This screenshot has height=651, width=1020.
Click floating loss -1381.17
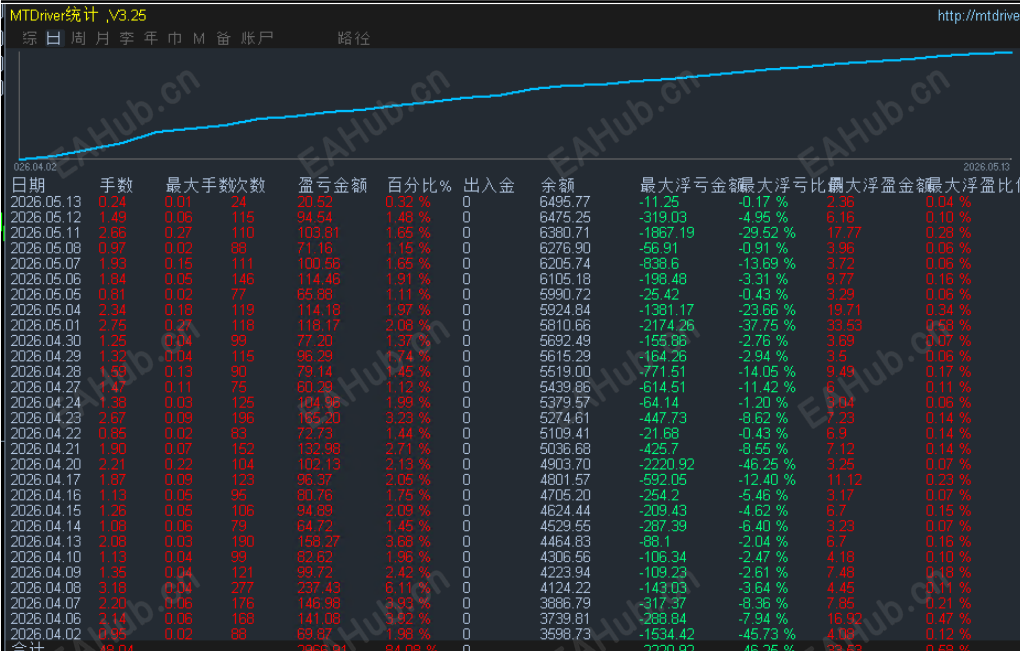tap(667, 310)
